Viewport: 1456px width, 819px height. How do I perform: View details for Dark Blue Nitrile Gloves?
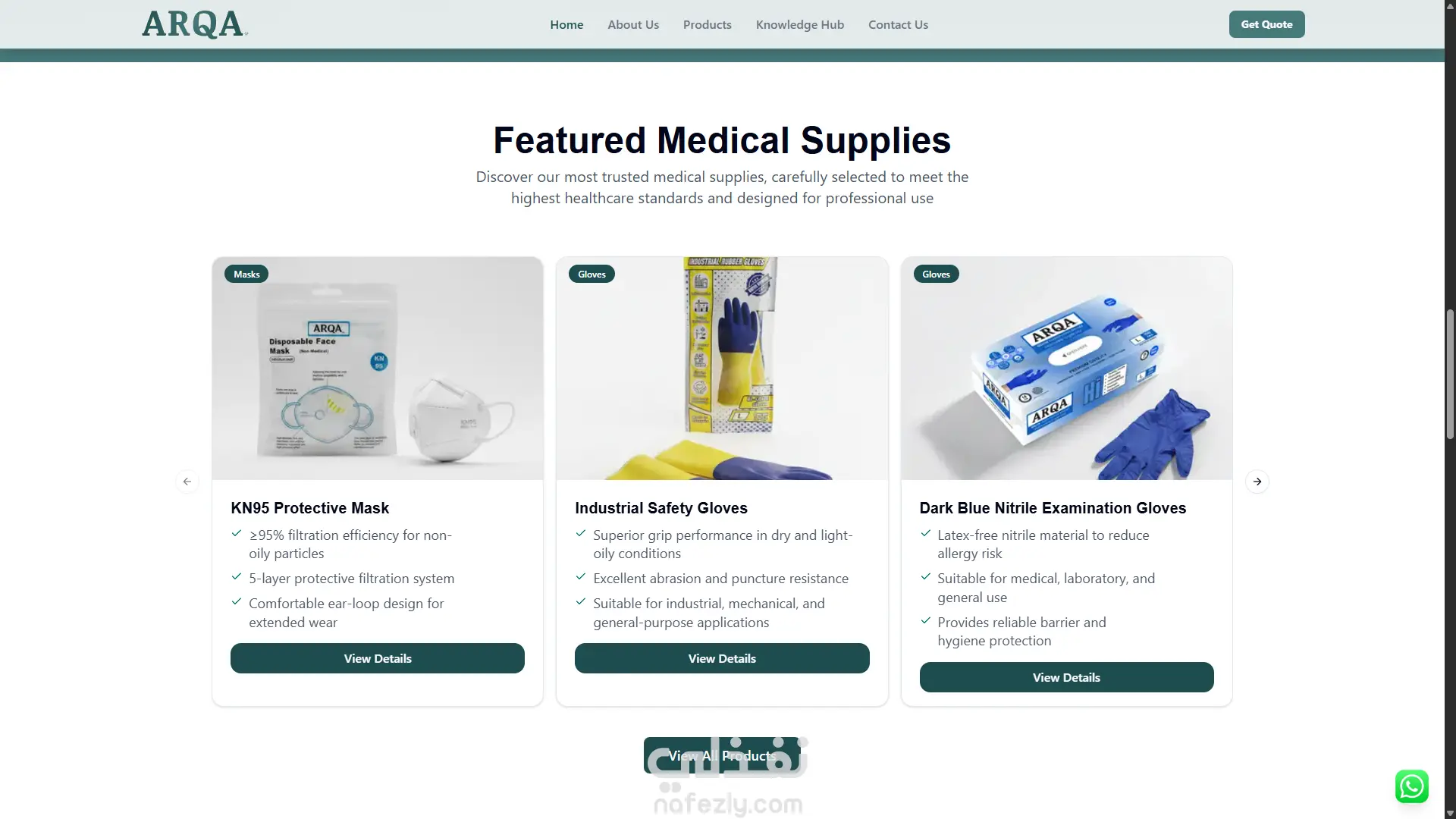1066,677
